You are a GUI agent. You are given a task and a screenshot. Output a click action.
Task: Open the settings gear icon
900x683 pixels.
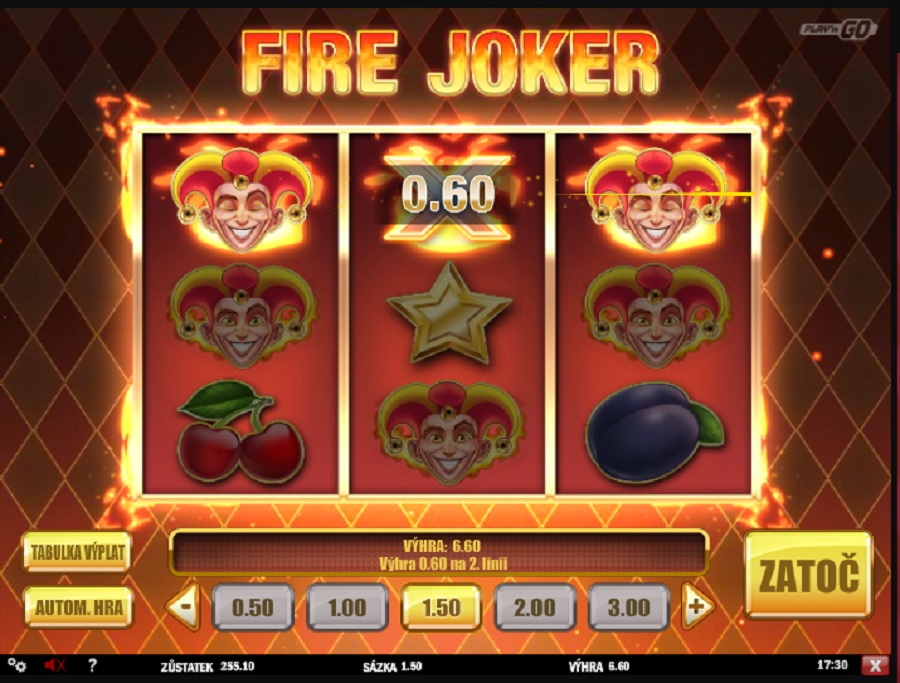(17, 665)
